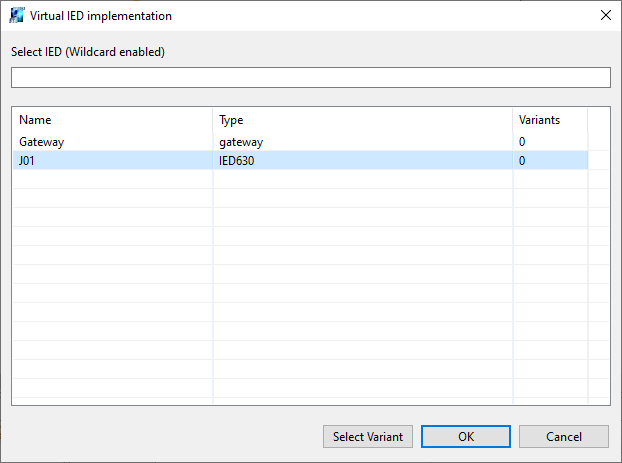Sort the list by Type column header
Image resolution: width=622 pixels, height=463 pixels.
tap(362, 120)
